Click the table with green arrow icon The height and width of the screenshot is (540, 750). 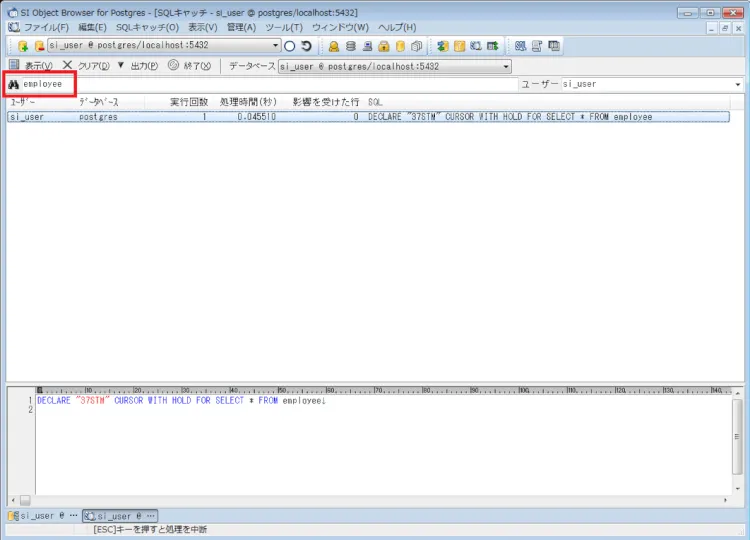coord(493,46)
